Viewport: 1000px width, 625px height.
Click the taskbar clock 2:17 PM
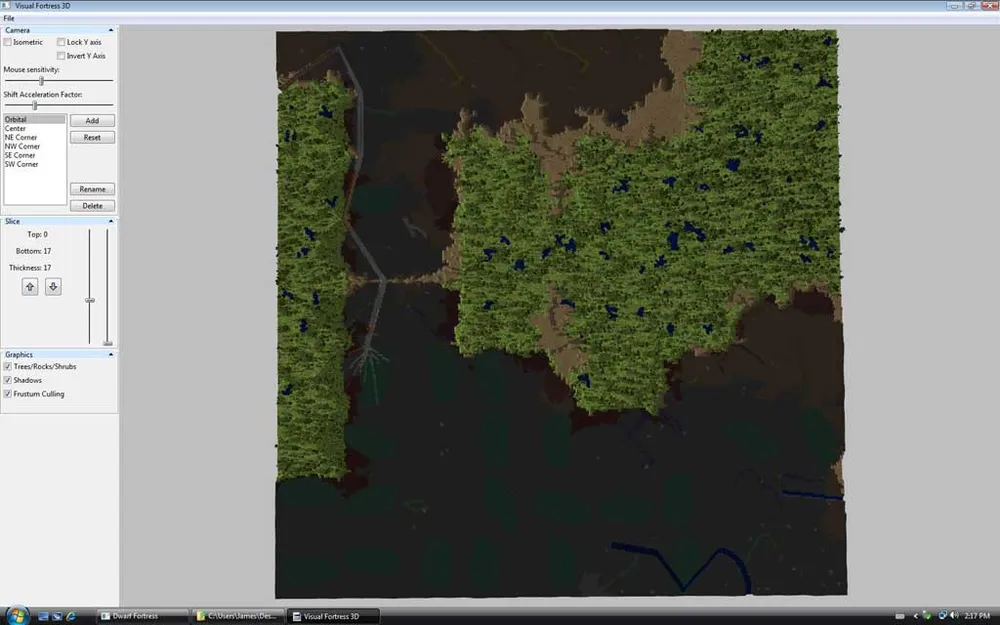977,616
